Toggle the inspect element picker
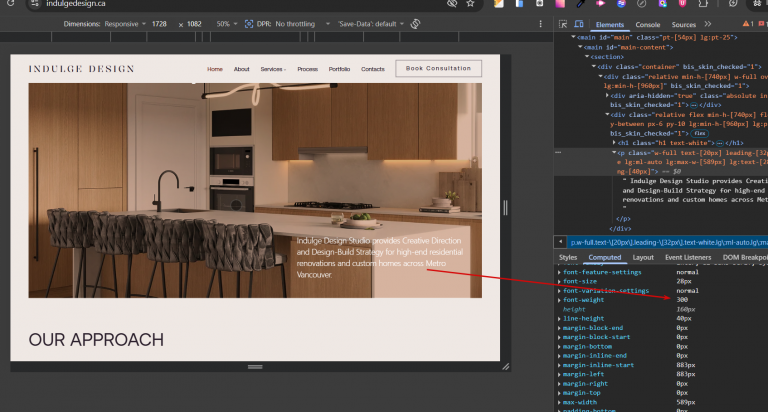 (563, 24)
